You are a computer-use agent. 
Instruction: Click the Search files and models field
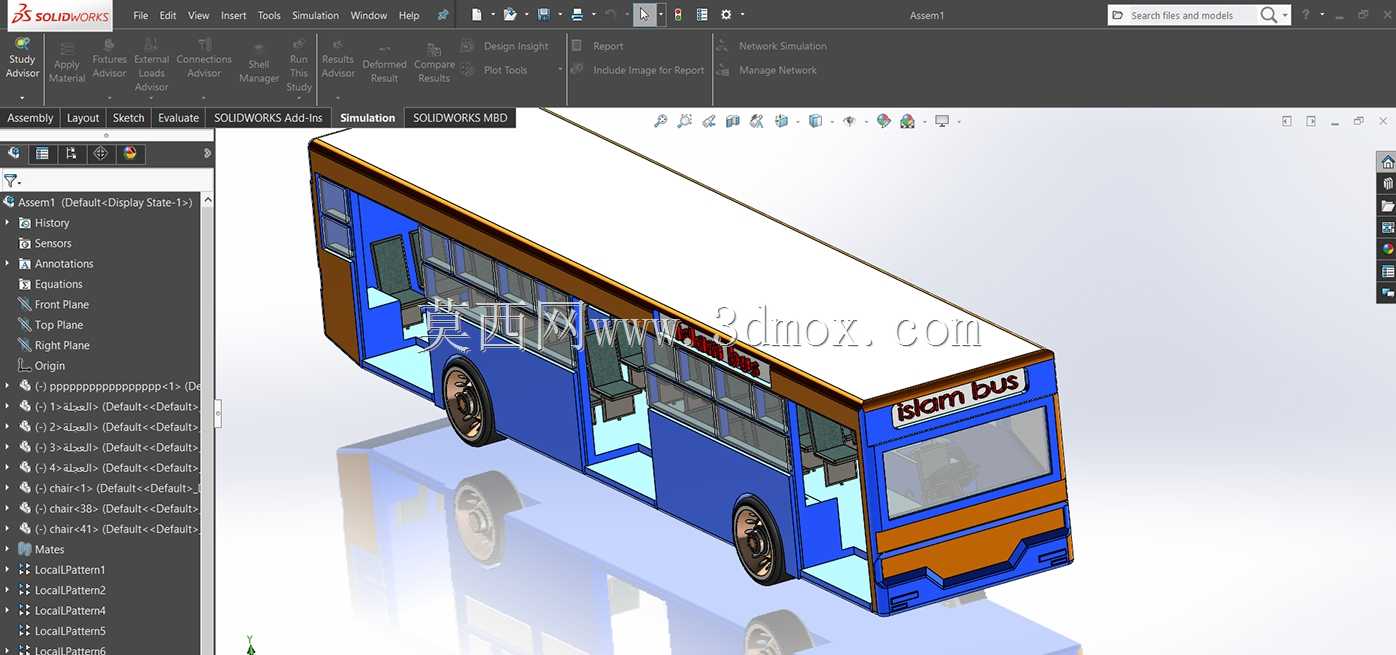tap(1190, 15)
